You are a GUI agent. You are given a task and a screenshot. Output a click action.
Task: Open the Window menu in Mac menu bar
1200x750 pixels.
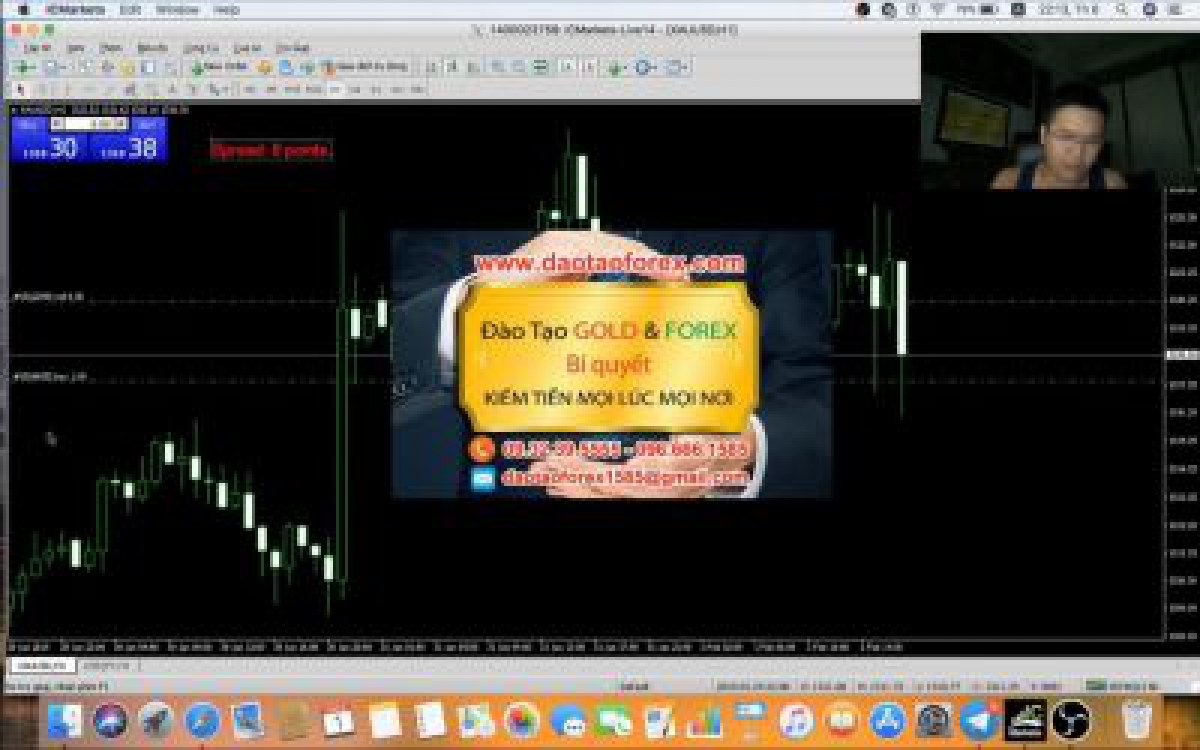pos(177,10)
